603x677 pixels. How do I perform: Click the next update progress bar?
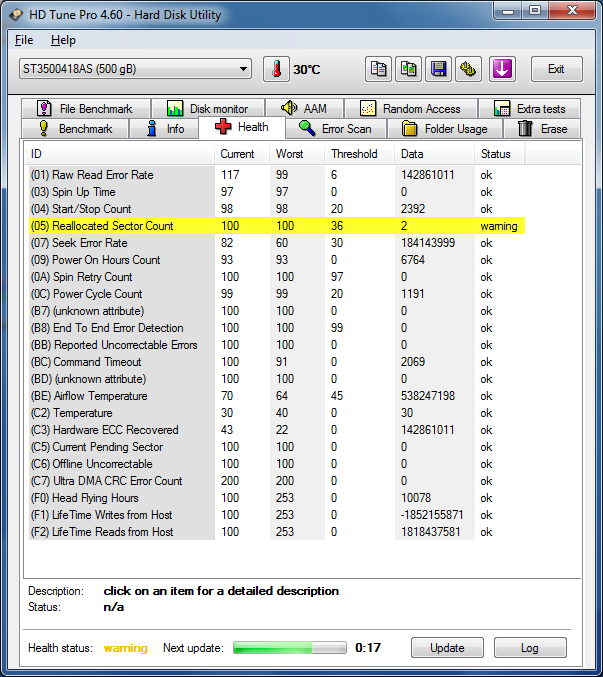[x=290, y=648]
